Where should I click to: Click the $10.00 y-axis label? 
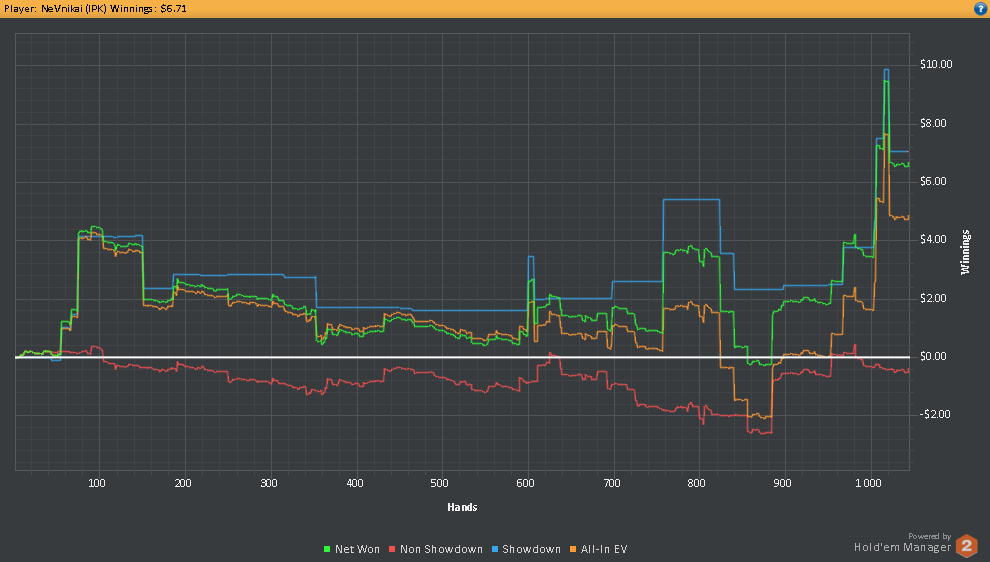(x=936, y=64)
